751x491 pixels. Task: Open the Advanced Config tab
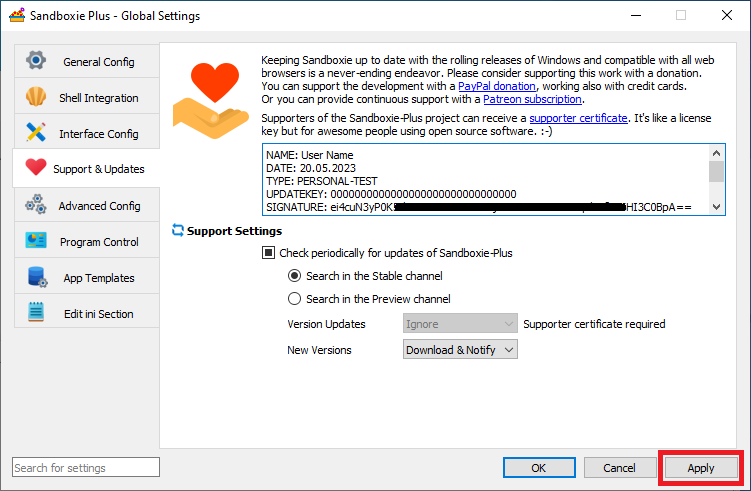click(99, 206)
